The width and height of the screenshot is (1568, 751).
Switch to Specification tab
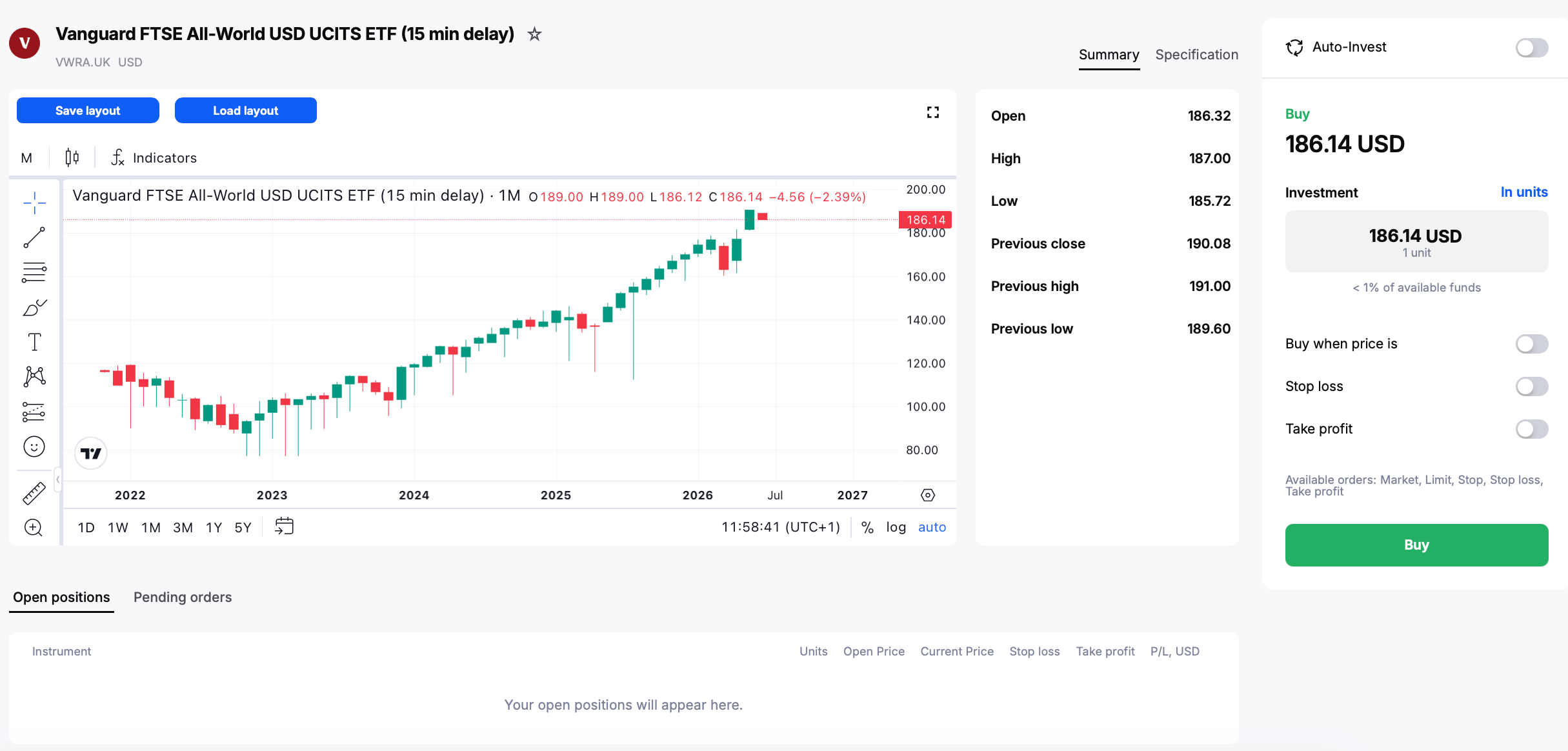click(x=1196, y=55)
